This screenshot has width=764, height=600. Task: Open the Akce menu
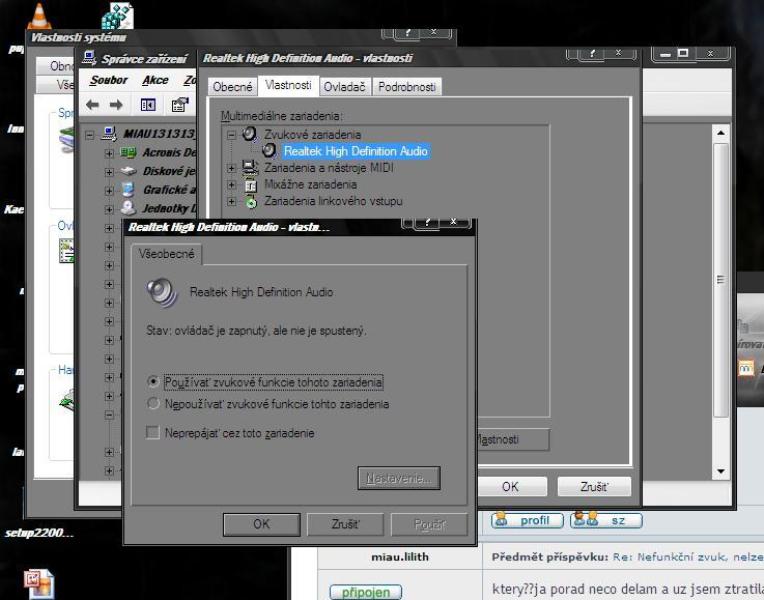pos(155,80)
